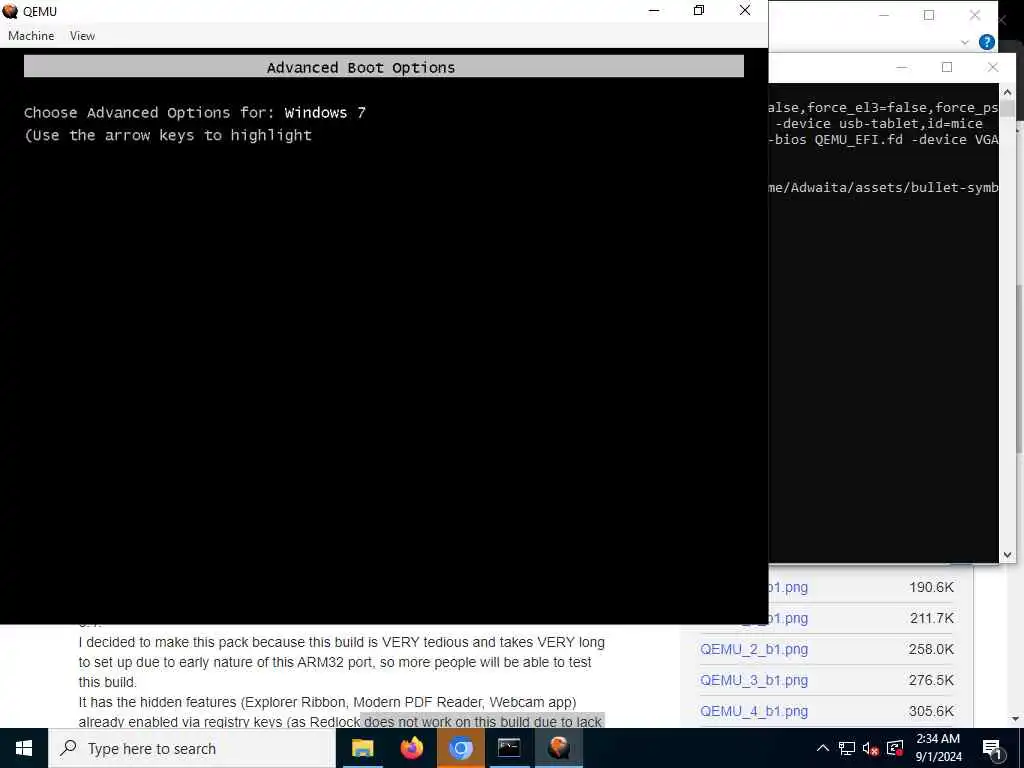Open the 2:34 AM clock and calendar

point(938,748)
